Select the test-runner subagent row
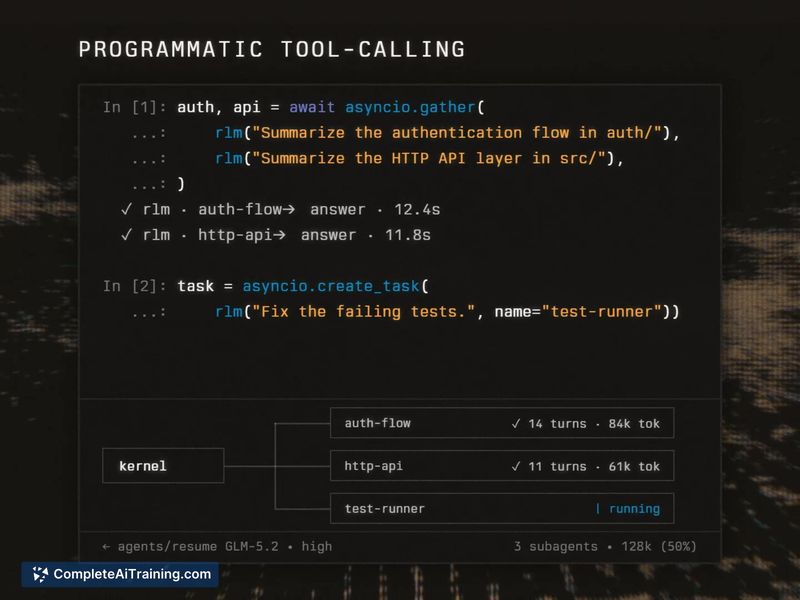800x600 pixels. point(502,509)
